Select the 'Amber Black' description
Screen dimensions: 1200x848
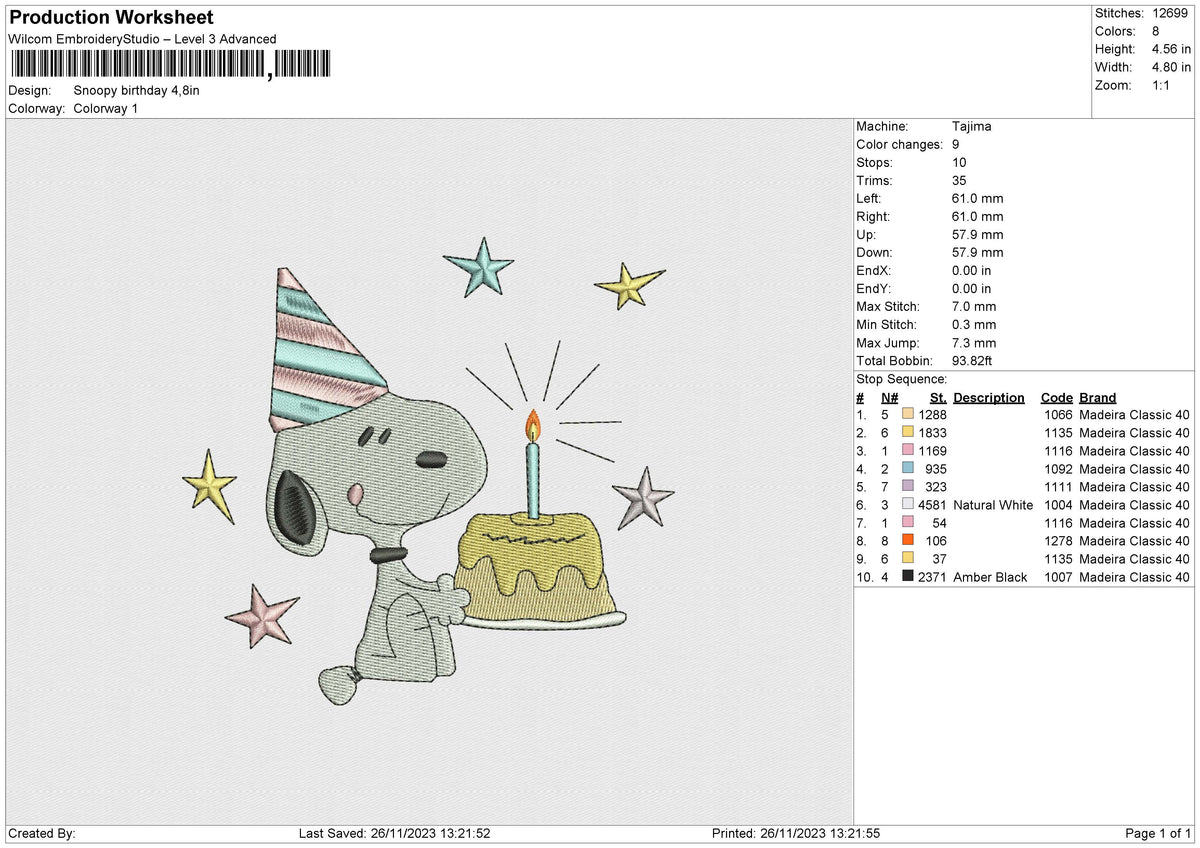click(990, 577)
